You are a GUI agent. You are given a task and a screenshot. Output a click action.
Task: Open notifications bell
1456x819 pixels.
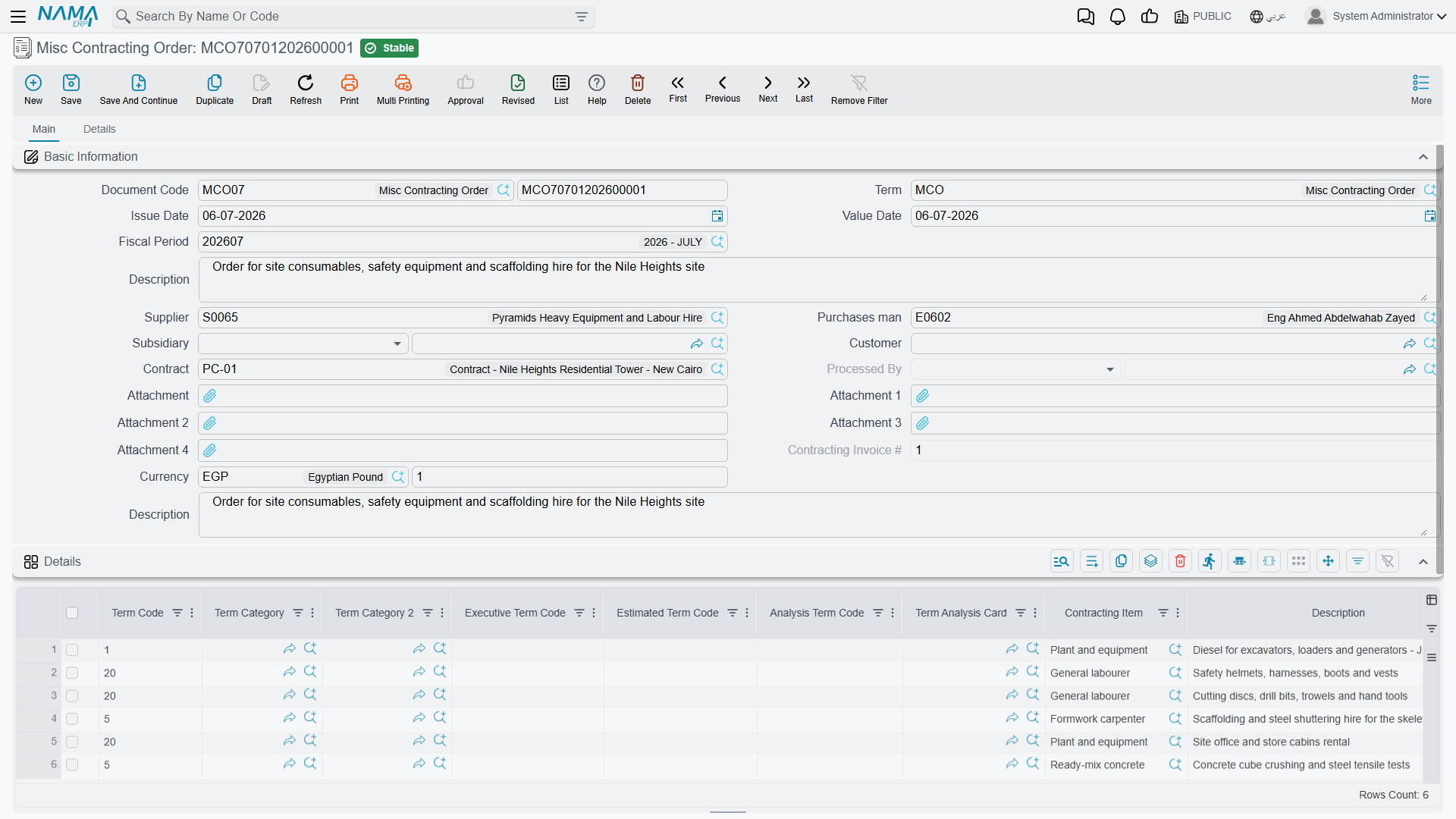1118,16
